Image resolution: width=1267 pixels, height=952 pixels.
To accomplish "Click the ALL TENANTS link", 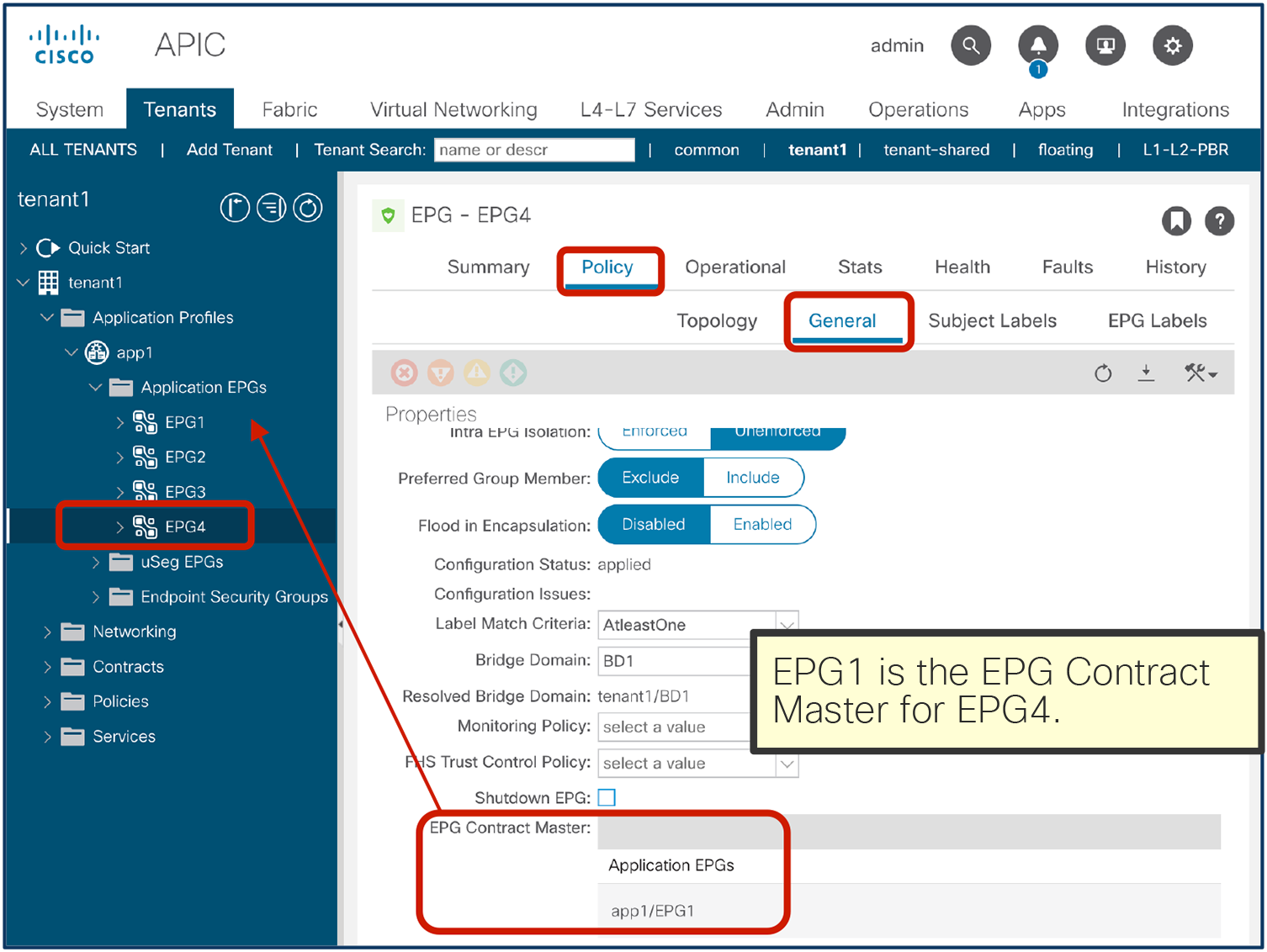I will (x=83, y=150).
